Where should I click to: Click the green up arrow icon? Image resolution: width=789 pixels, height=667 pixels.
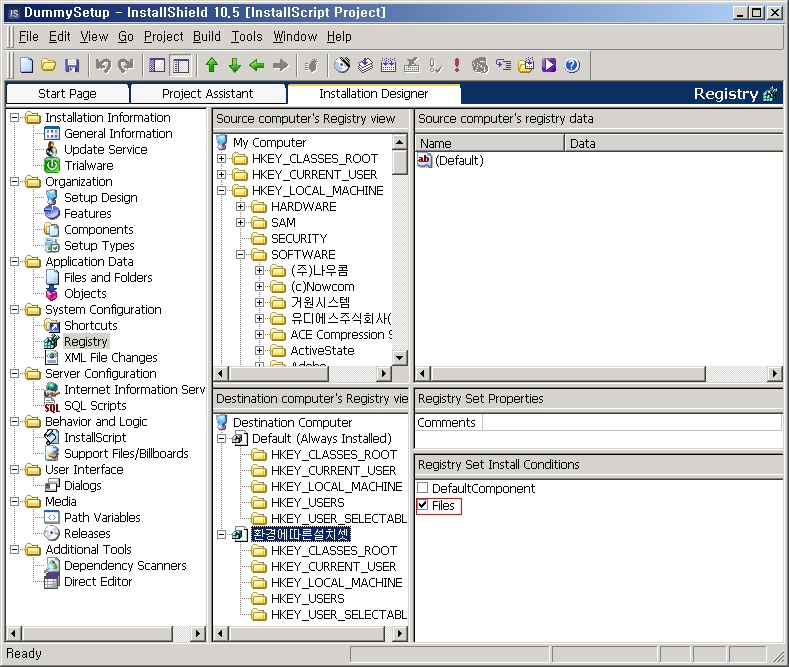coord(212,65)
